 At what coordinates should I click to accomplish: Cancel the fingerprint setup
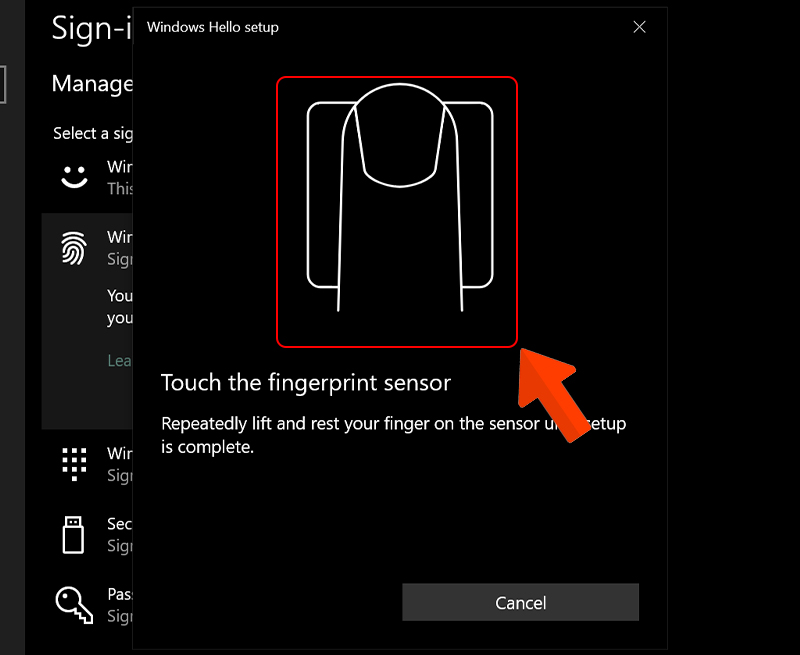click(520, 602)
